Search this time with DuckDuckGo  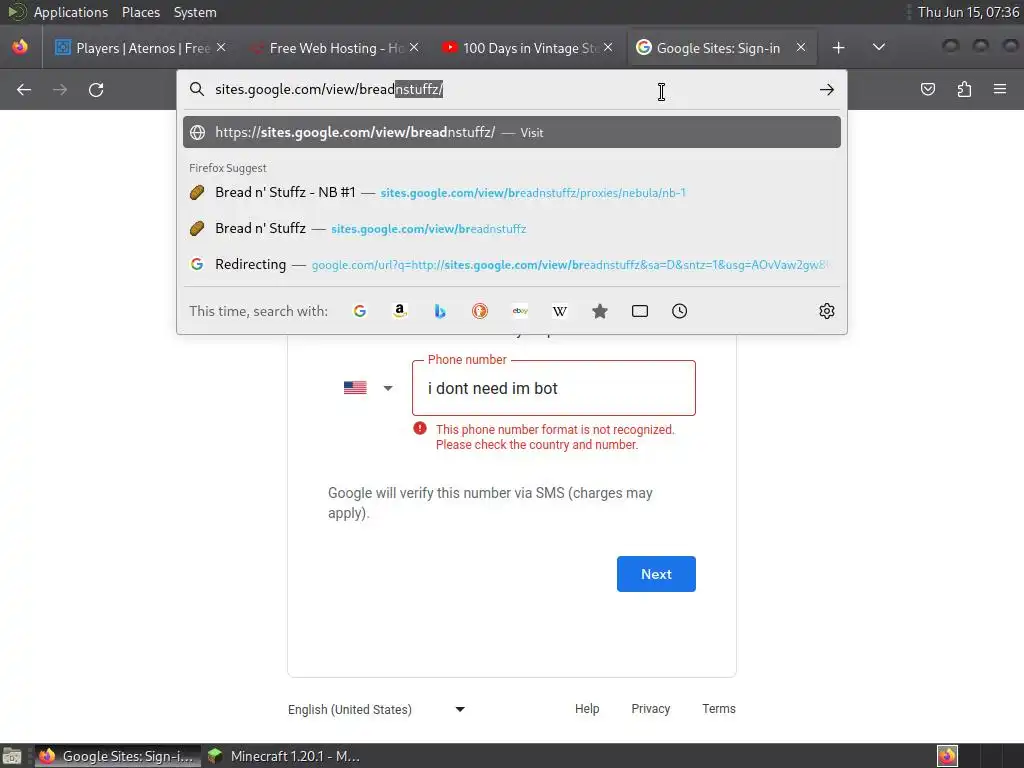pos(480,312)
